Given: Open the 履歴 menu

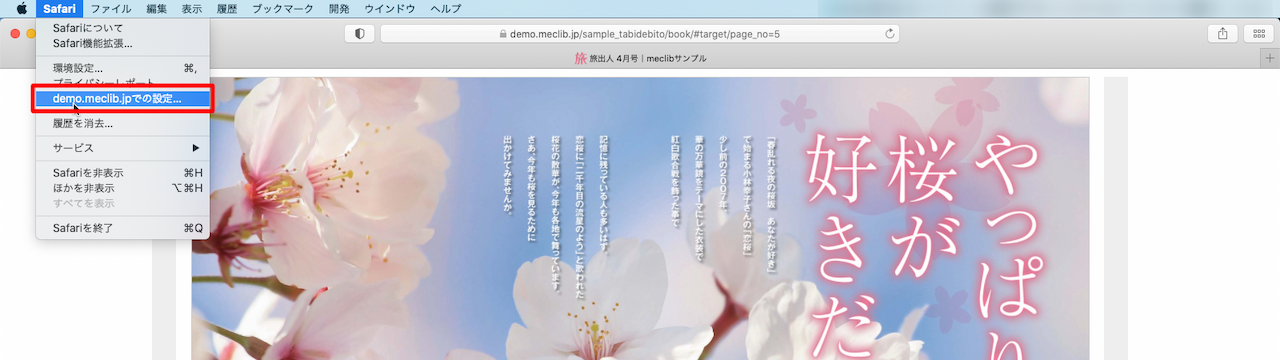Looking at the screenshot, I should pyautogui.click(x=227, y=8).
